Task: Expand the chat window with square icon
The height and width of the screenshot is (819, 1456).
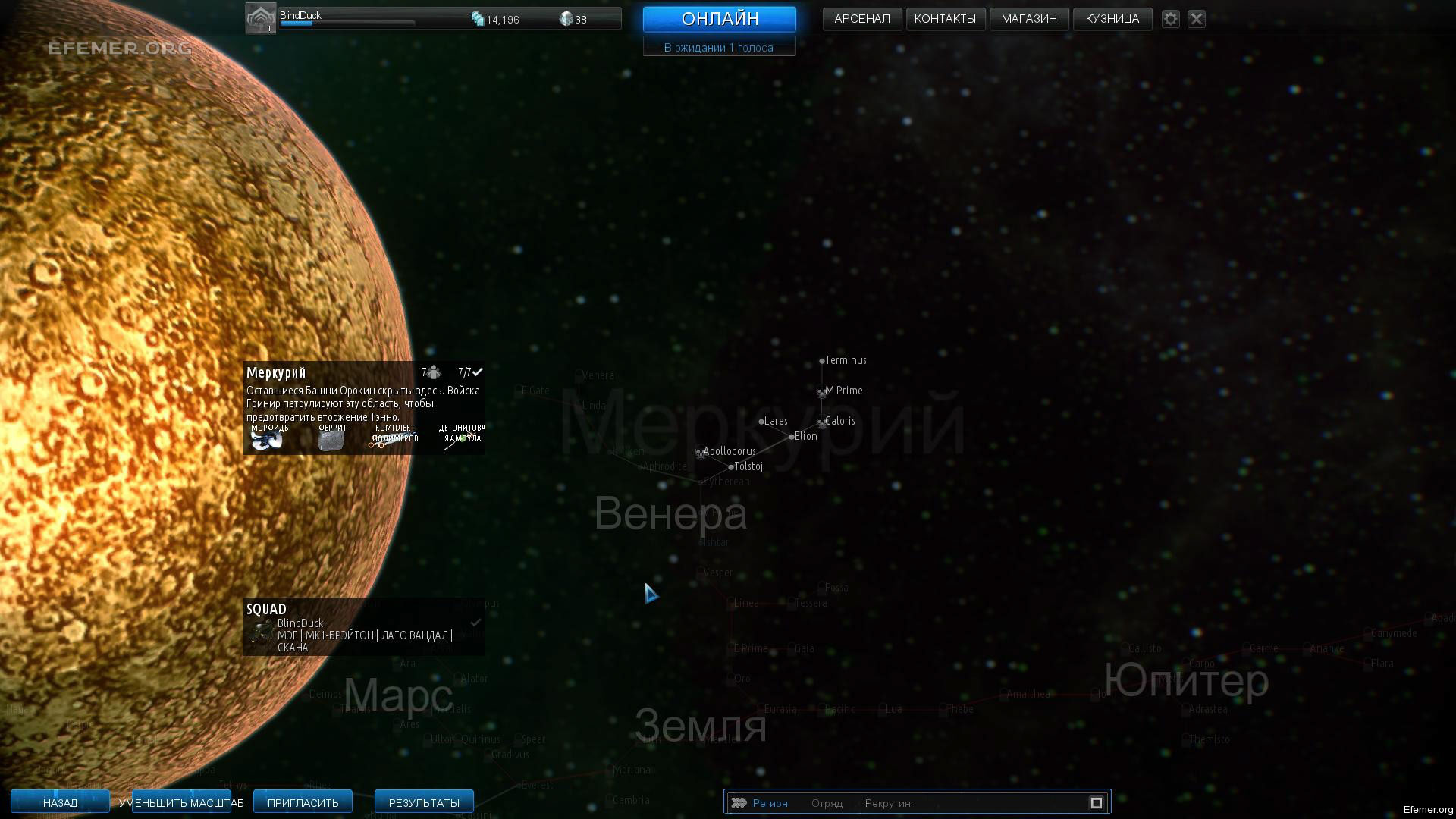Action: [x=1096, y=802]
